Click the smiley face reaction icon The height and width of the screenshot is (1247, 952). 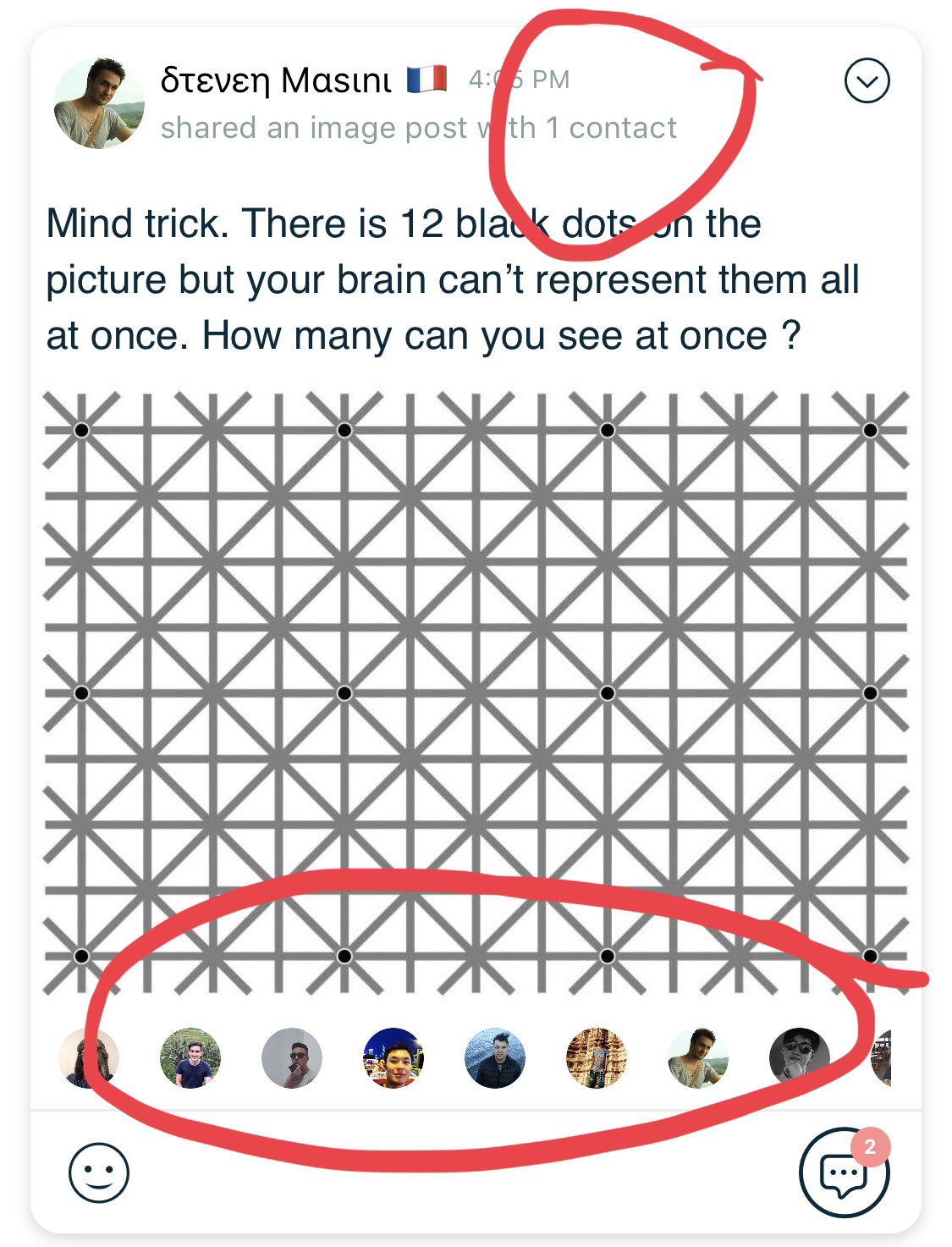click(99, 1173)
